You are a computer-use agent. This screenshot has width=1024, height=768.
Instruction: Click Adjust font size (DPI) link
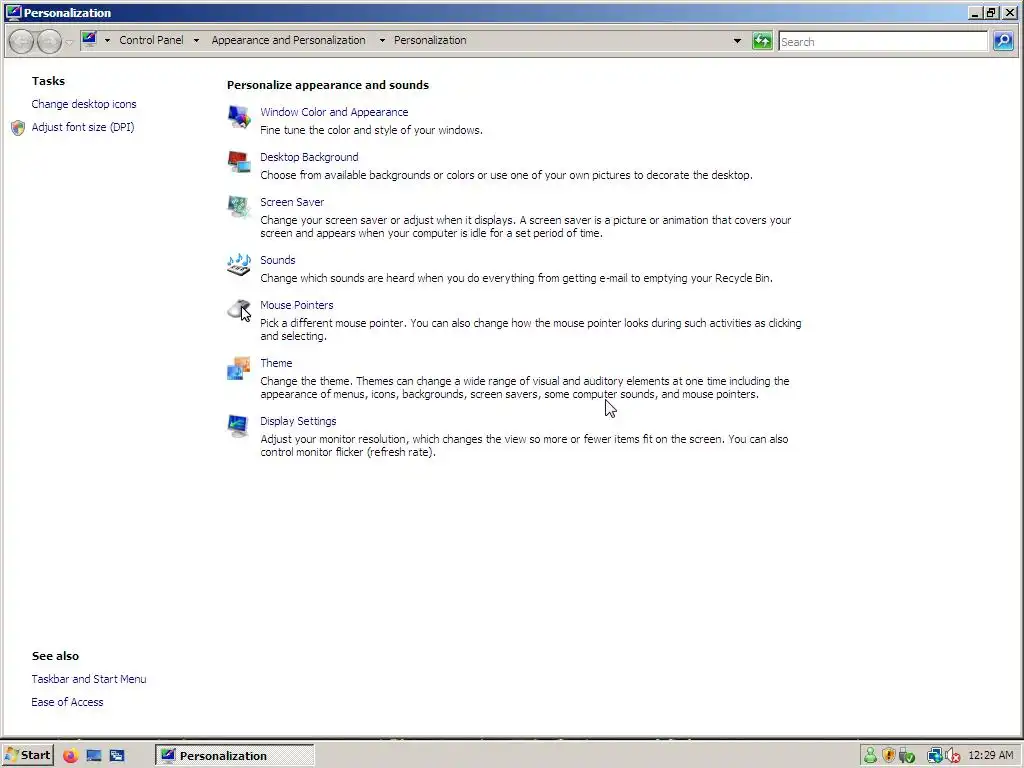coord(83,127)
